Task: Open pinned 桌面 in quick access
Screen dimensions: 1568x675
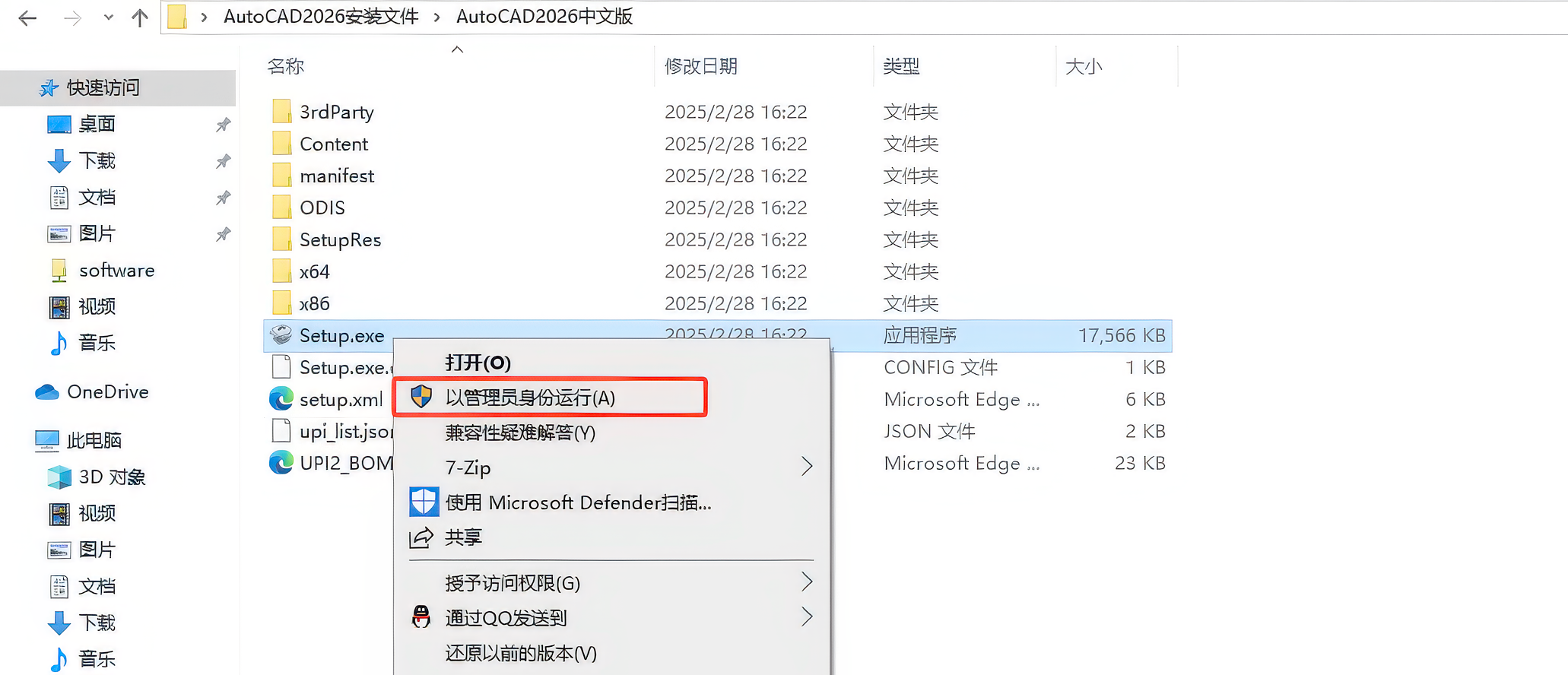Action: pos(97,124)
